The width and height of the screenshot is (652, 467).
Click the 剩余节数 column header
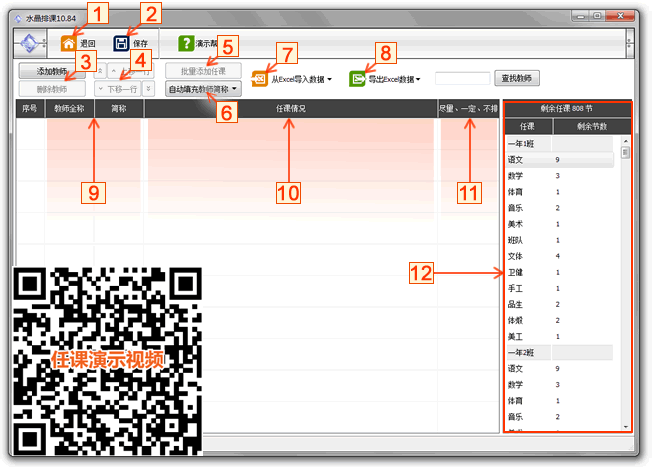tap(592, 126)
